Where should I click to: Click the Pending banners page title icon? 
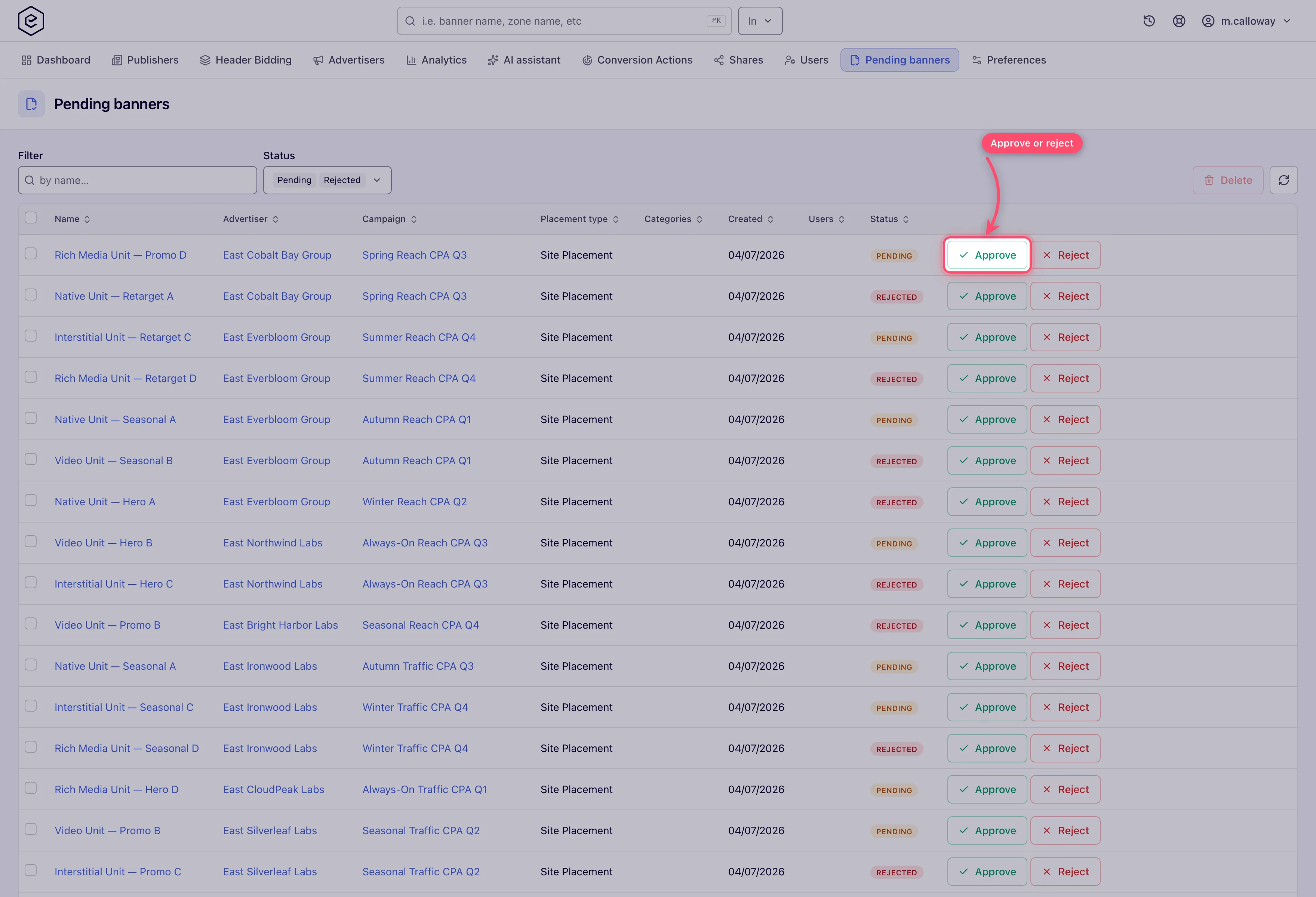[31, 104]
